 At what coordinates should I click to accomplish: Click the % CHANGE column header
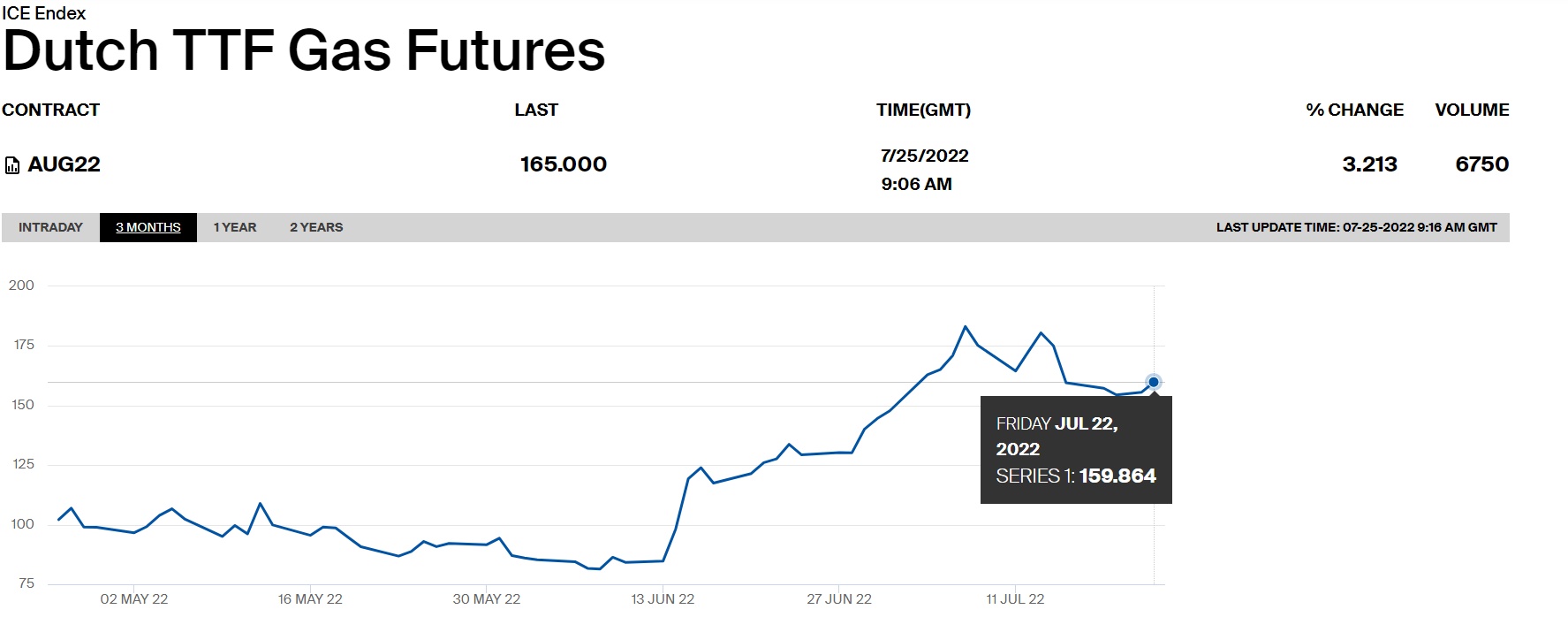pos(1354,110)
